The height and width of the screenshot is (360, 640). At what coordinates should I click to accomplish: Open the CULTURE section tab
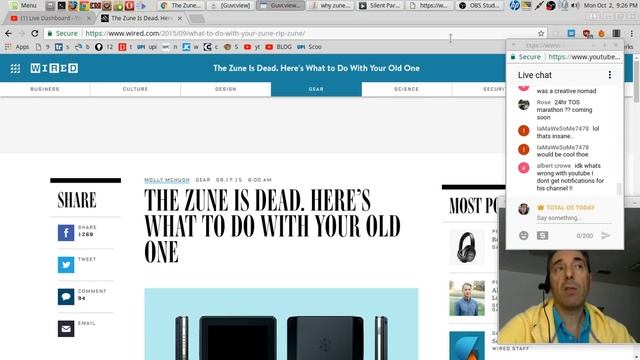(135, 89)
